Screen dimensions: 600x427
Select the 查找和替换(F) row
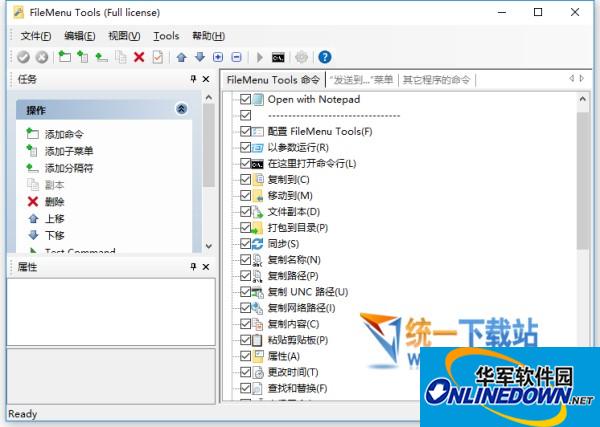click(297, 388)
